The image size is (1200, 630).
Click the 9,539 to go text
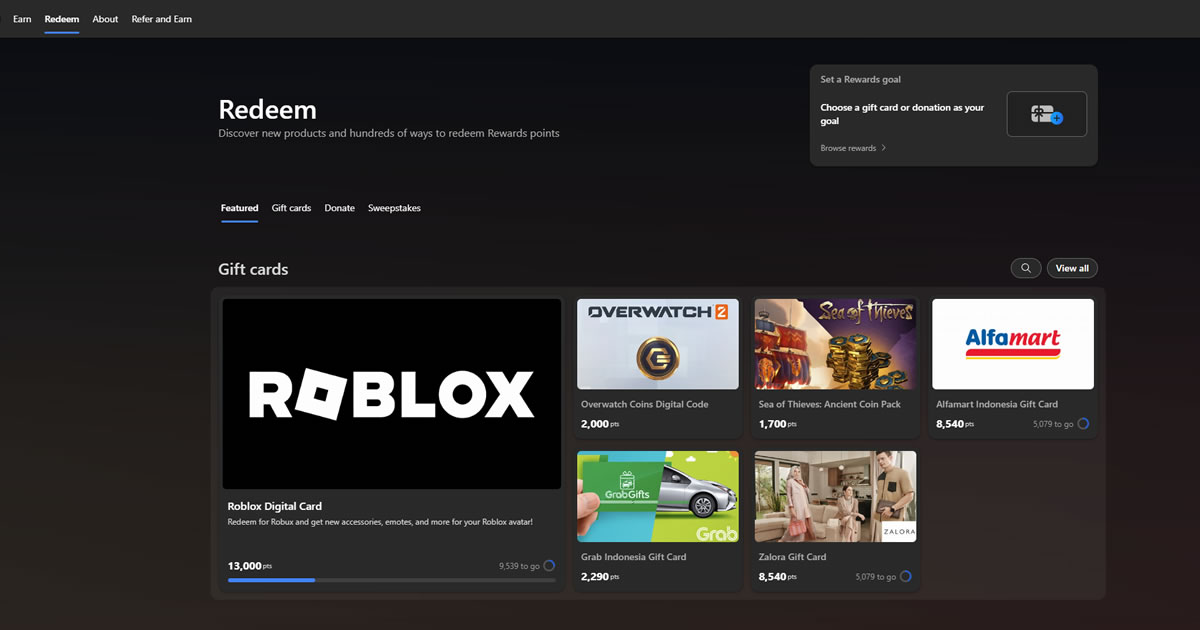519,566
